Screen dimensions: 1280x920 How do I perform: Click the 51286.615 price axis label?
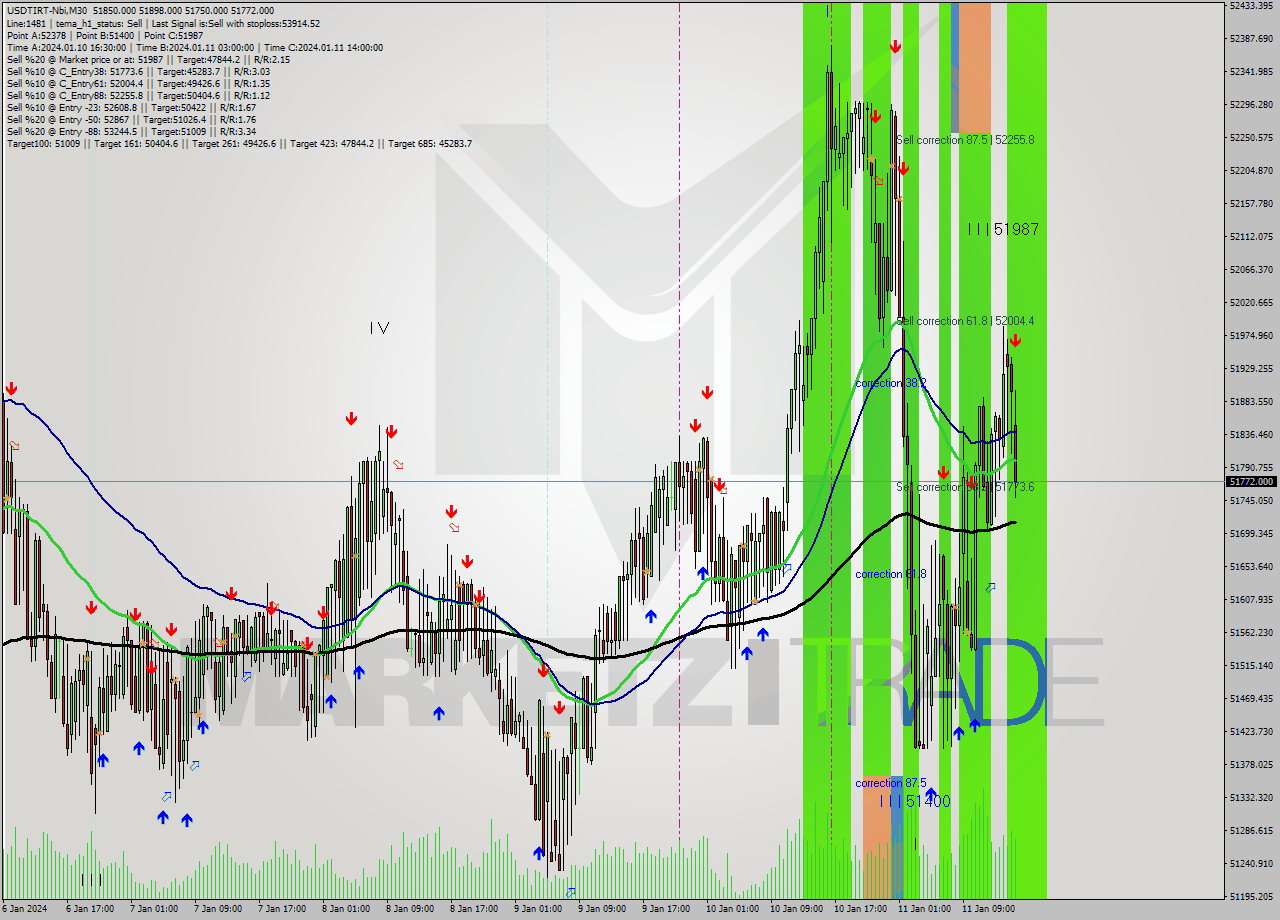tap(1251, 830)
